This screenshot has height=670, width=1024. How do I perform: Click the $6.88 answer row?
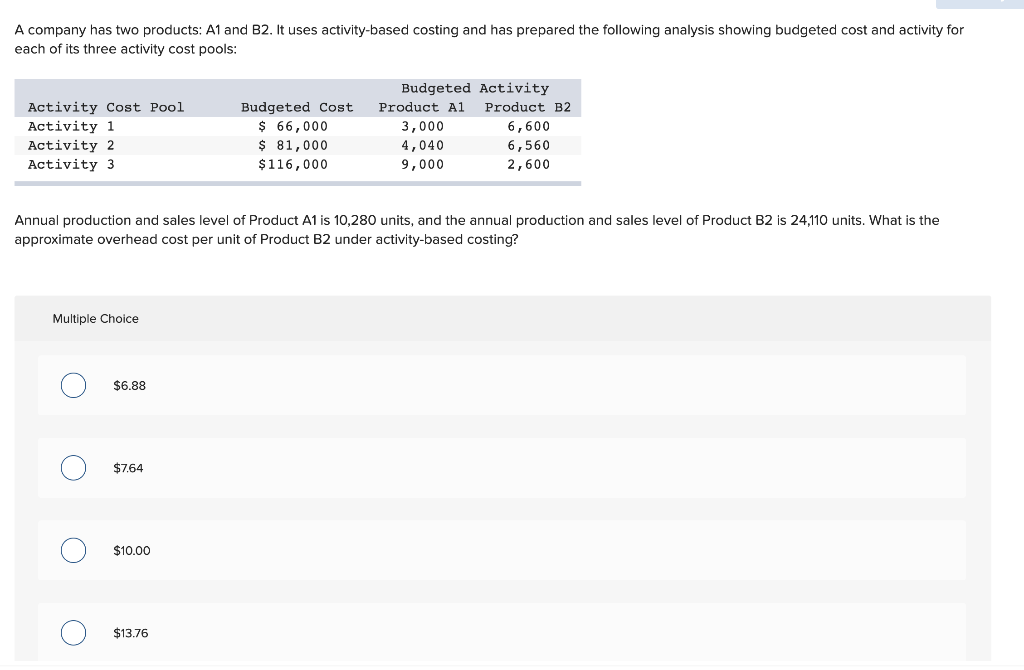tap(500, 385)
